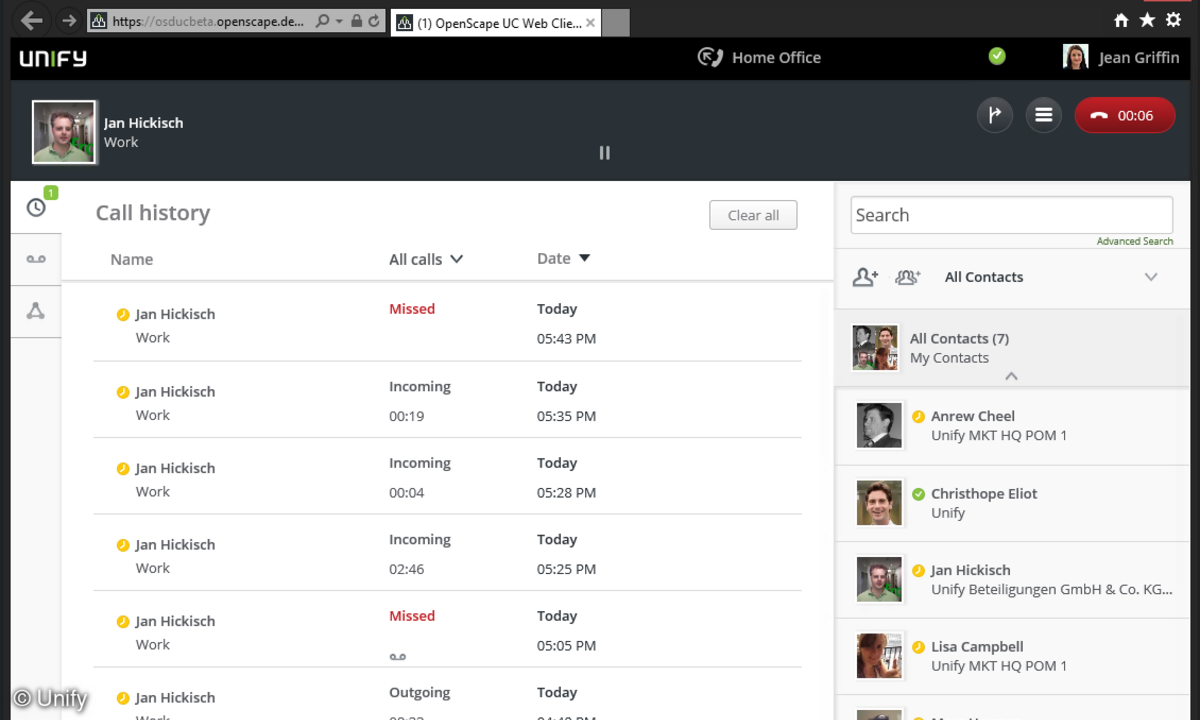1200x720 pixels.
Task: Open the empty new browser tab
Action: click(x=616, y=22)
